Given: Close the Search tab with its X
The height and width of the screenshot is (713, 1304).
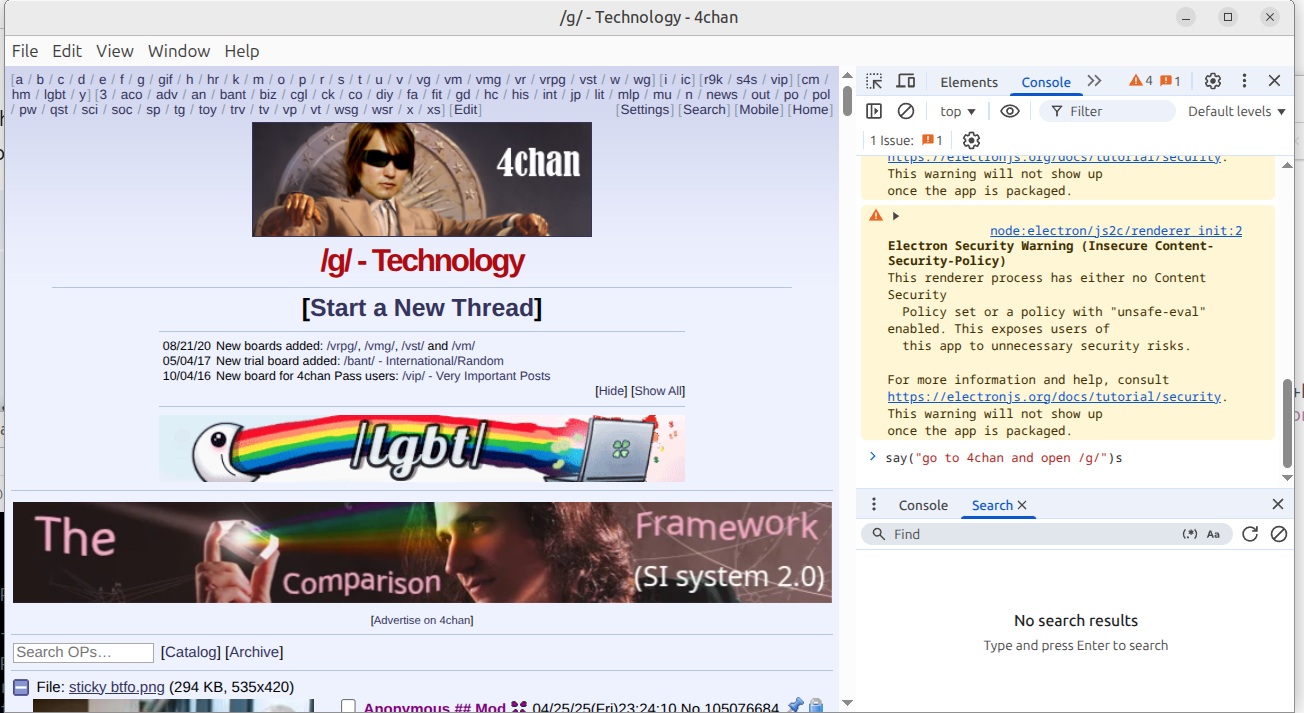Looking at the screenshot, I should click(x=1022, y=505).
